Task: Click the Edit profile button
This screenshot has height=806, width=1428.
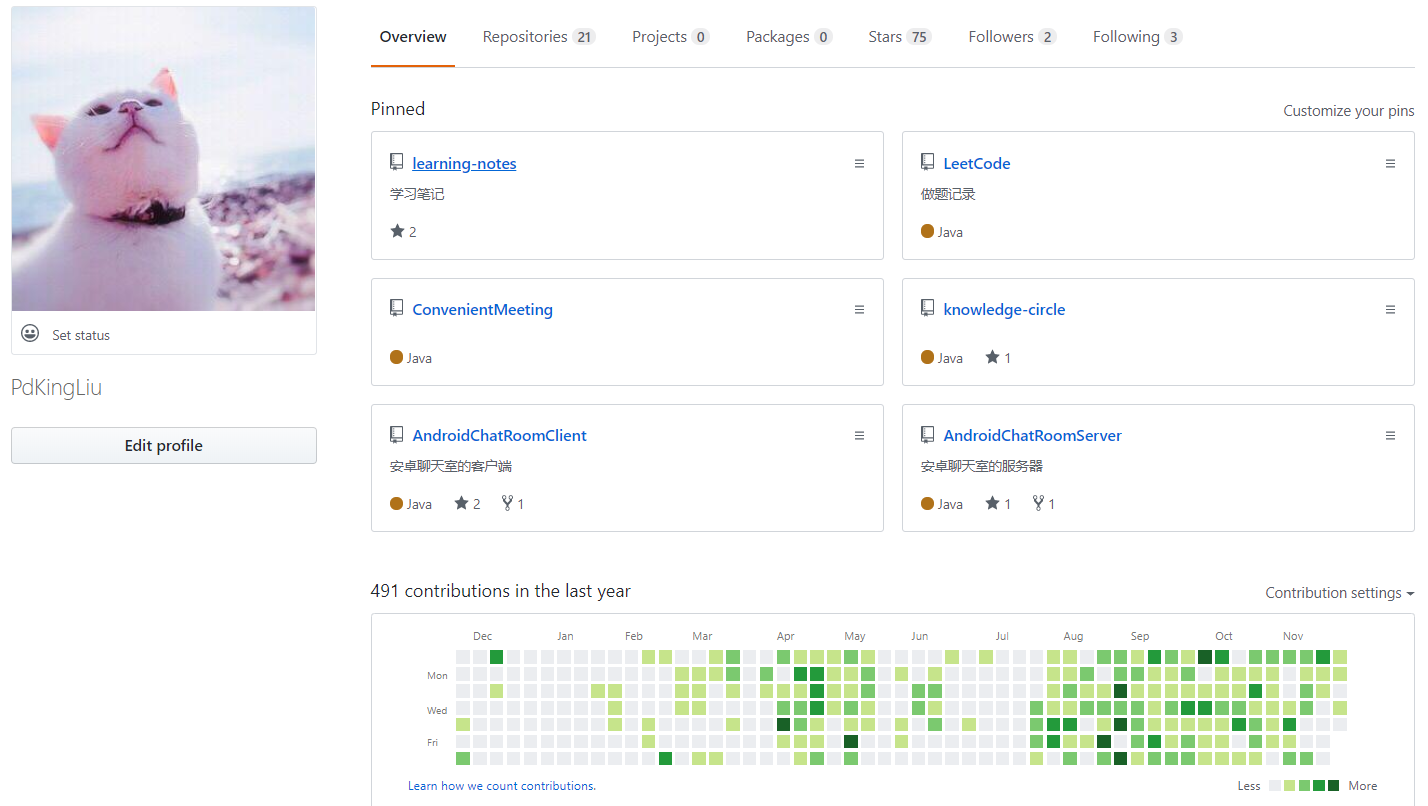Action: pos(164,446)
